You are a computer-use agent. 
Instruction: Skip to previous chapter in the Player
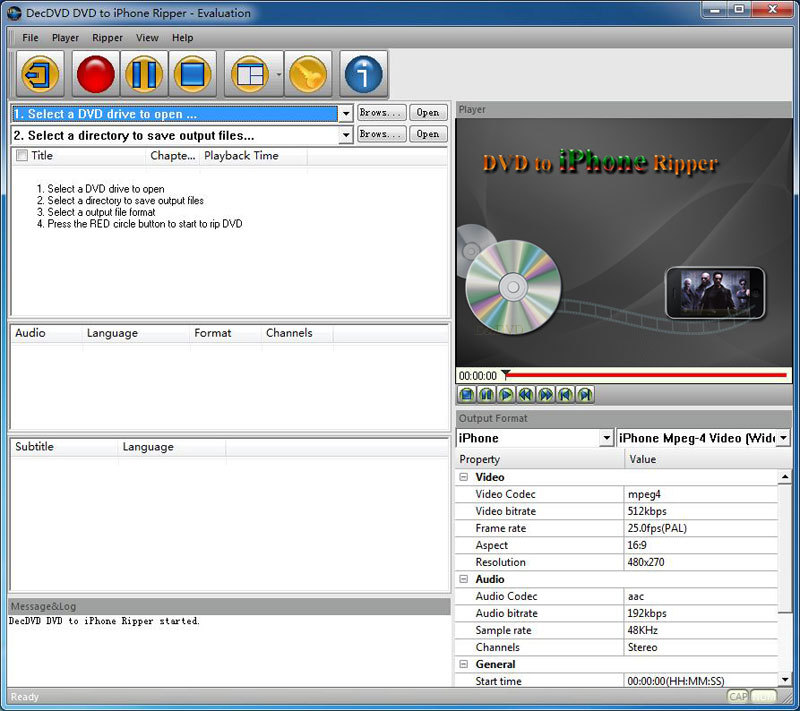coord(565,394)
